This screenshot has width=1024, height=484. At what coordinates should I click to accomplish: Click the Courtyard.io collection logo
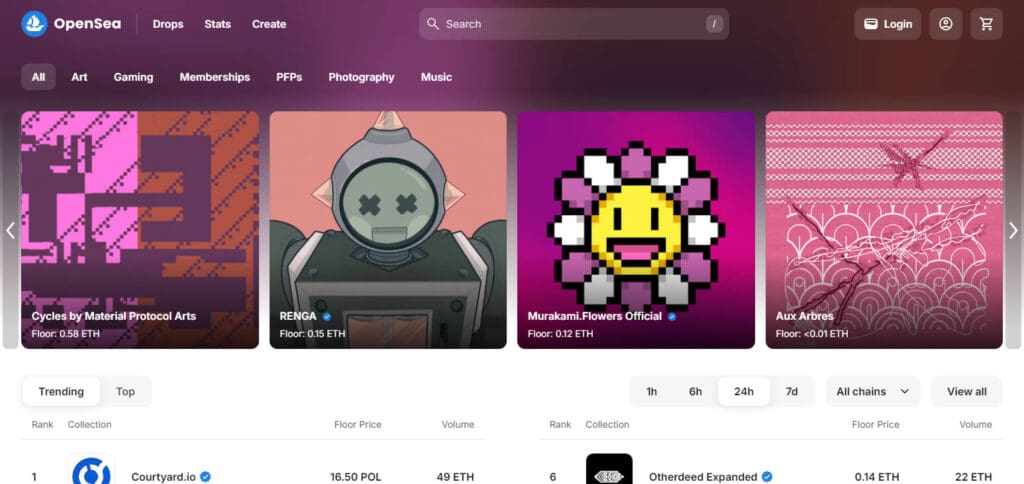click(91, 469)
